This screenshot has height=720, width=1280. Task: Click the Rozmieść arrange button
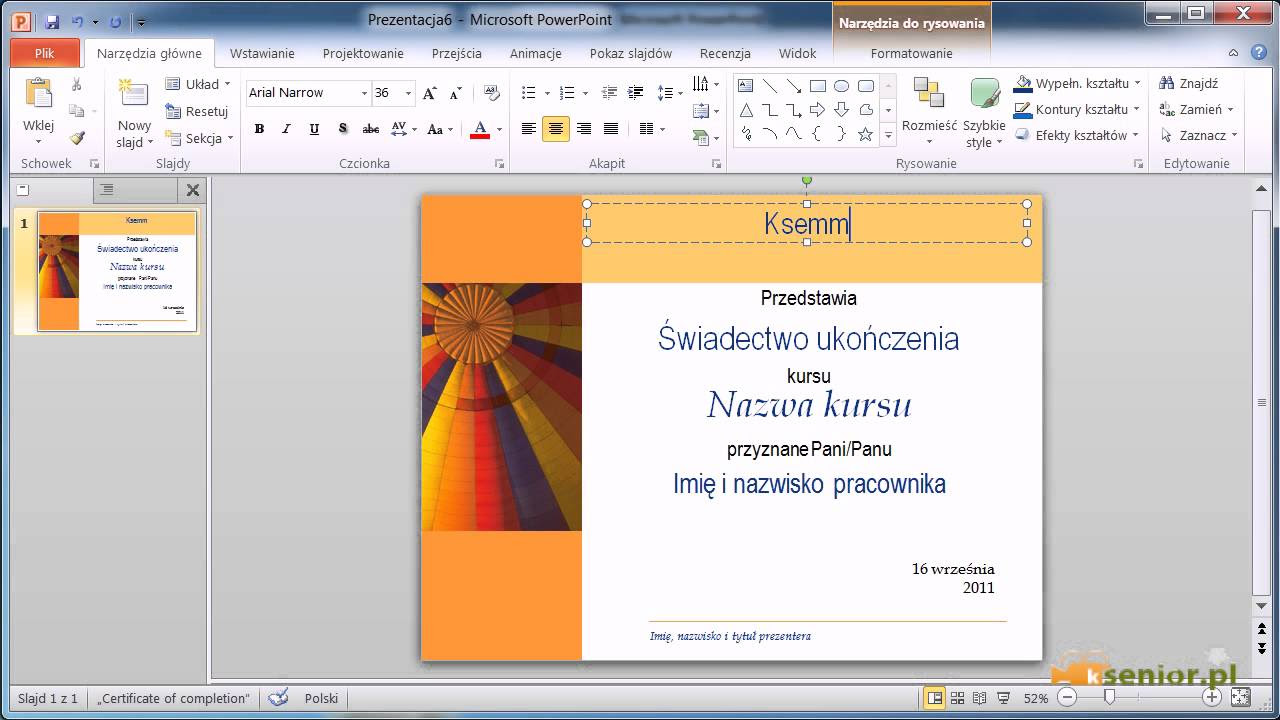pyautogui.click(x=929, y=113)
